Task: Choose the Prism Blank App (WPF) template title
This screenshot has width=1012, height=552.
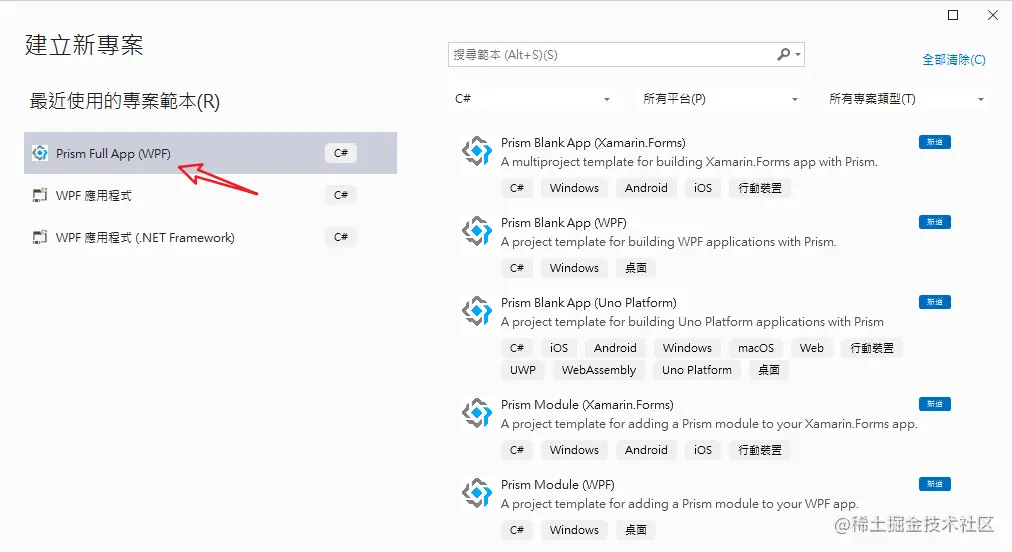Action: [563, 223]
